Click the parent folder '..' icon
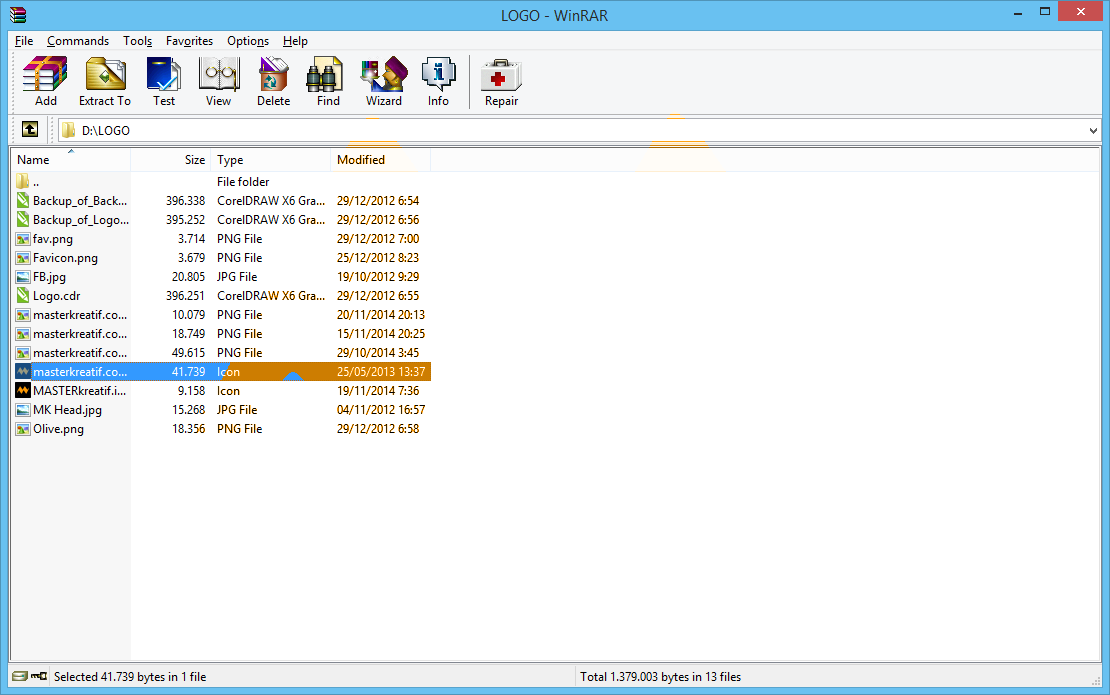Image resolution: width=1110 pixels, height=695 pixels. [x=23, y=181]
